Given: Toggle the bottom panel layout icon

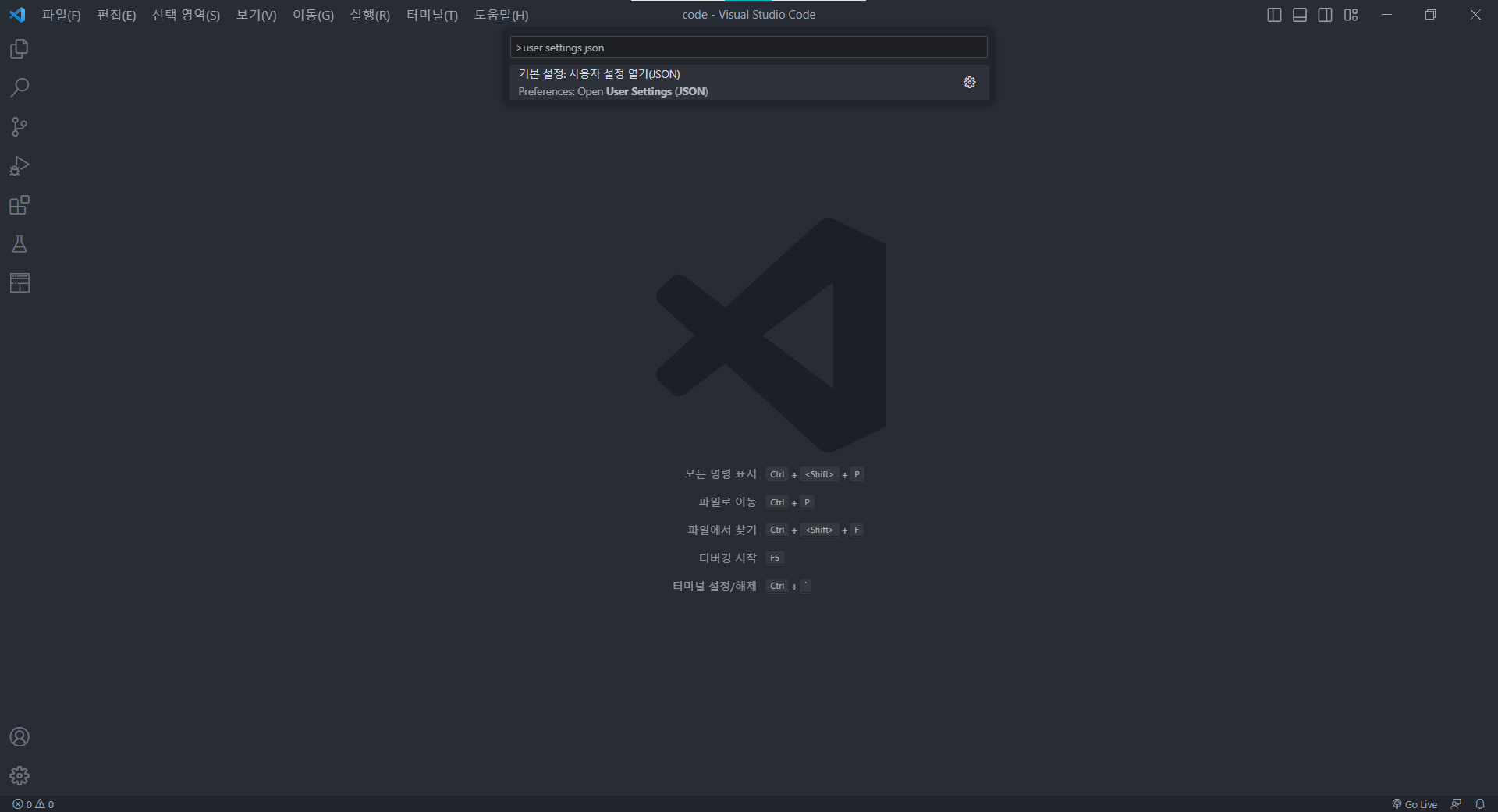Looking at the screenshot, I should 1300,15.
